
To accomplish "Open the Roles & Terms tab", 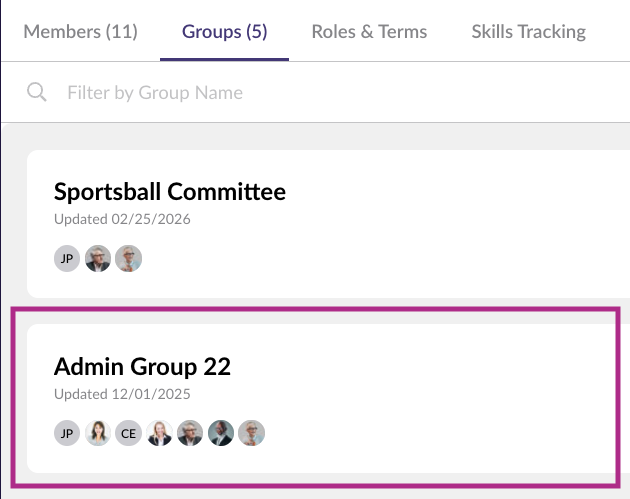I will 369,31.
